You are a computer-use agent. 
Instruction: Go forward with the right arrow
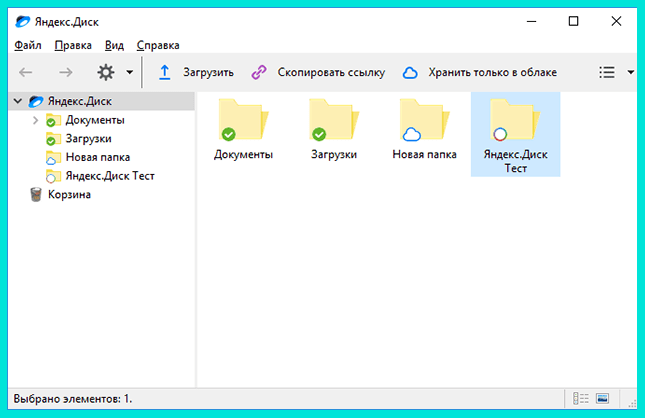pos(65,73)
